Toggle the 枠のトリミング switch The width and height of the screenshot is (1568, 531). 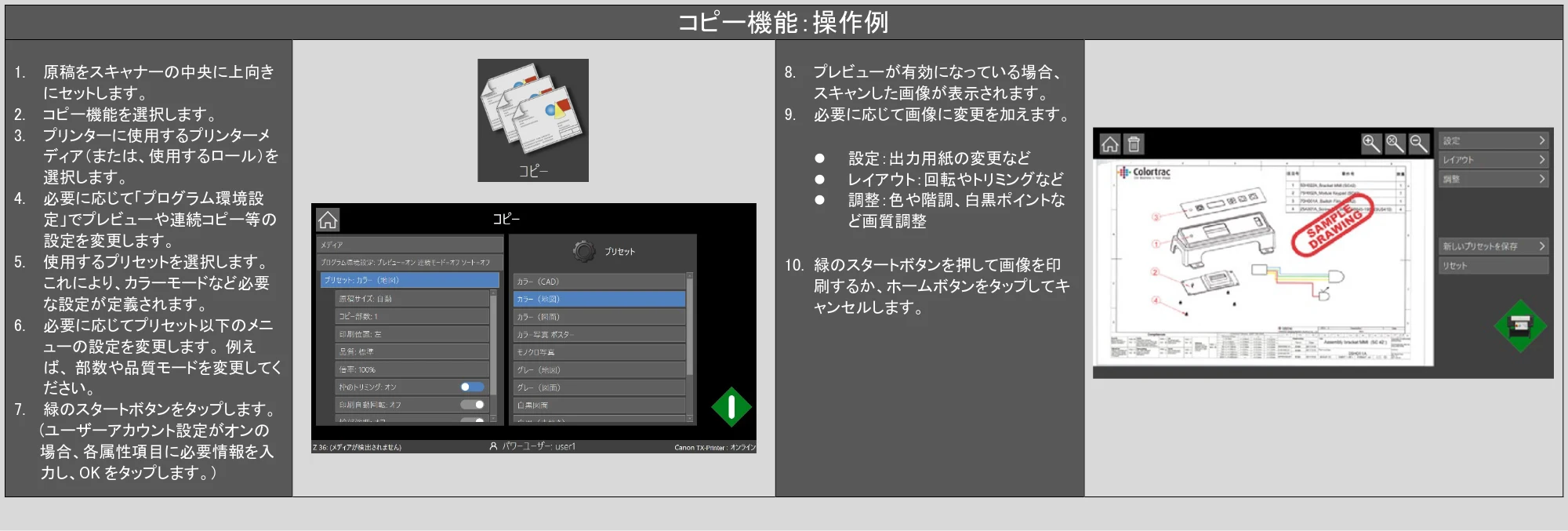coord(472,387)
